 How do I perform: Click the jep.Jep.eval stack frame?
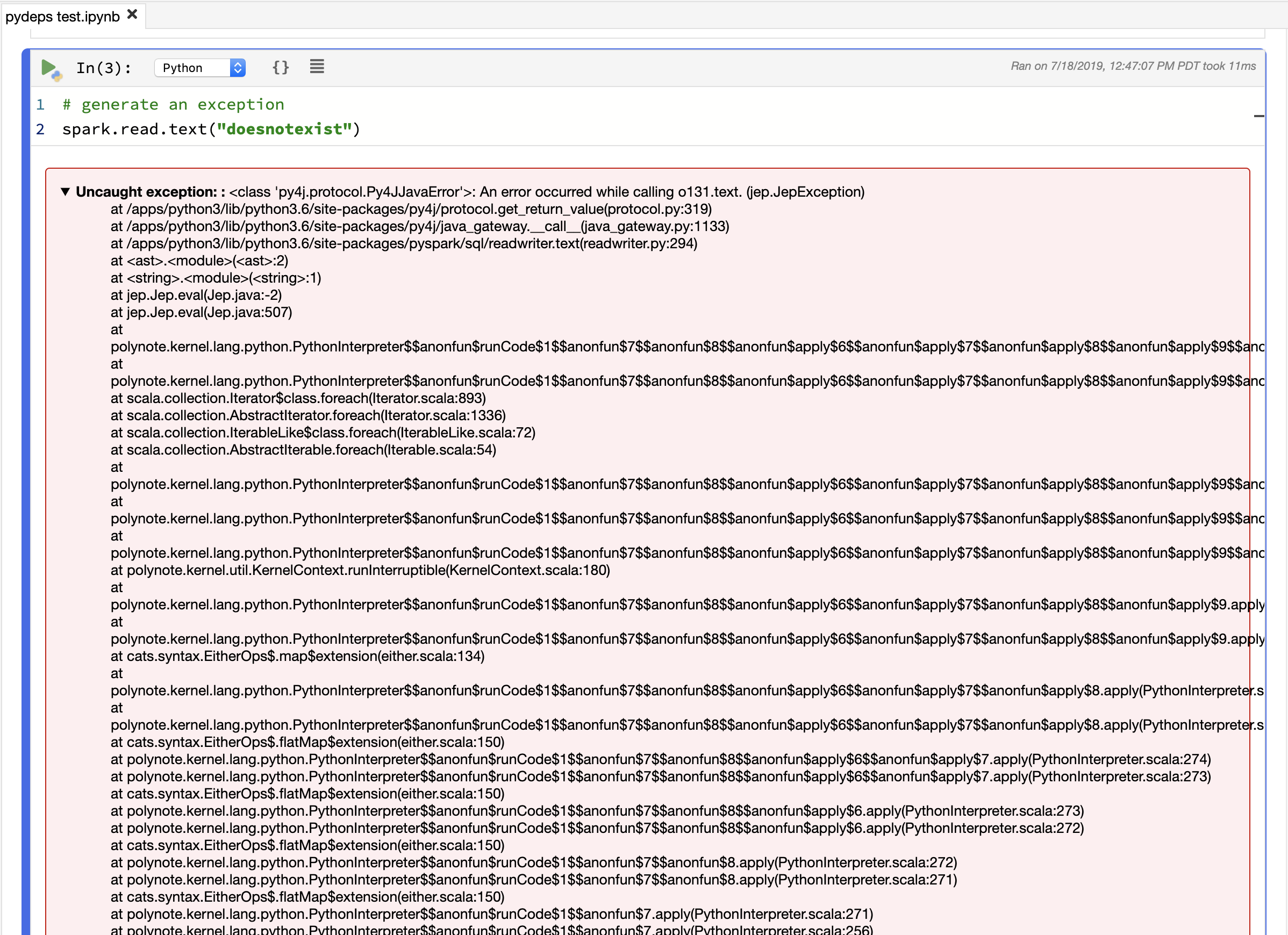pos(196,295)
